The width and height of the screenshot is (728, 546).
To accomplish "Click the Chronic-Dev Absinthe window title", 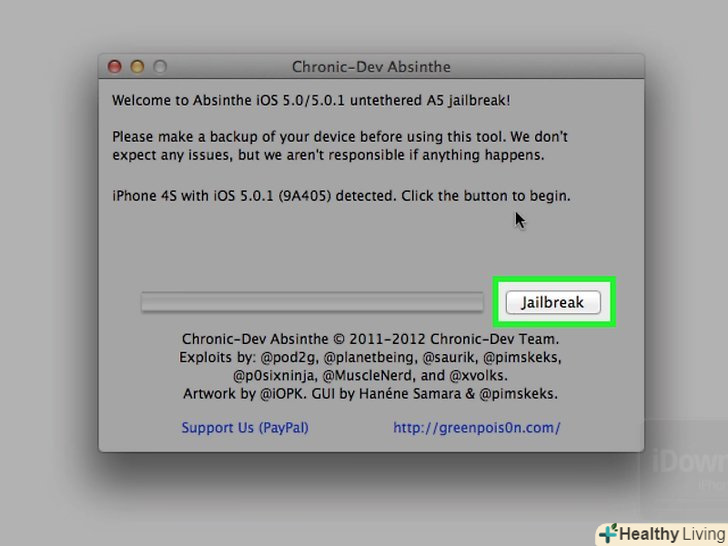I will tap(371, 67).
